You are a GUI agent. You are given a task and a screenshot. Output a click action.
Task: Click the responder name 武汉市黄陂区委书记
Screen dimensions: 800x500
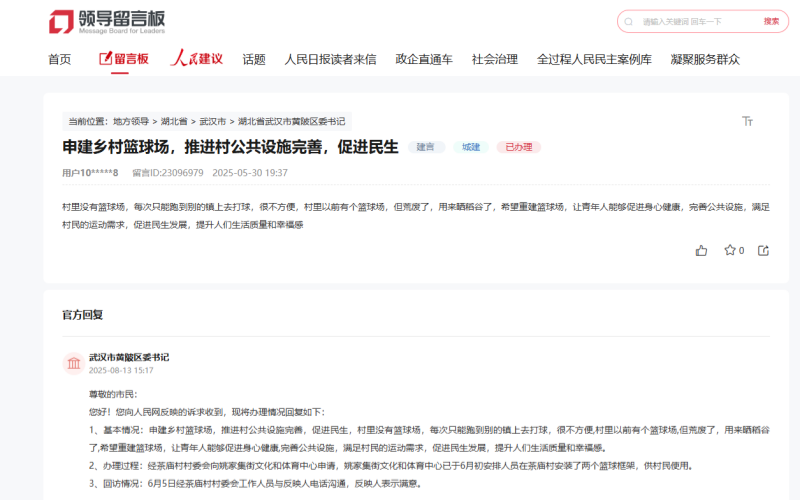pos(129,357)
